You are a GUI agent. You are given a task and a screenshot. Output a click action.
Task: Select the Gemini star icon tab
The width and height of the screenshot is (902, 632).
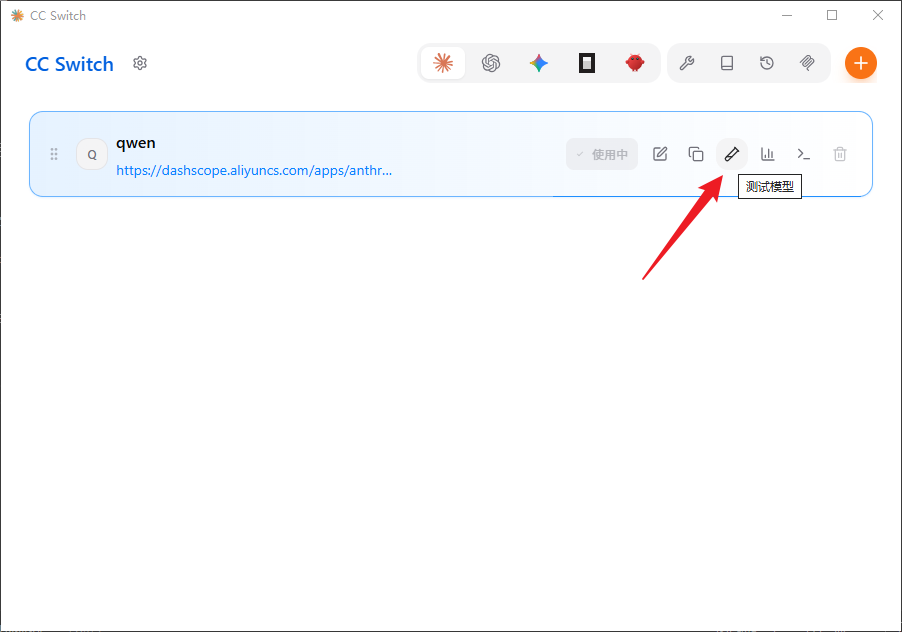539,63
